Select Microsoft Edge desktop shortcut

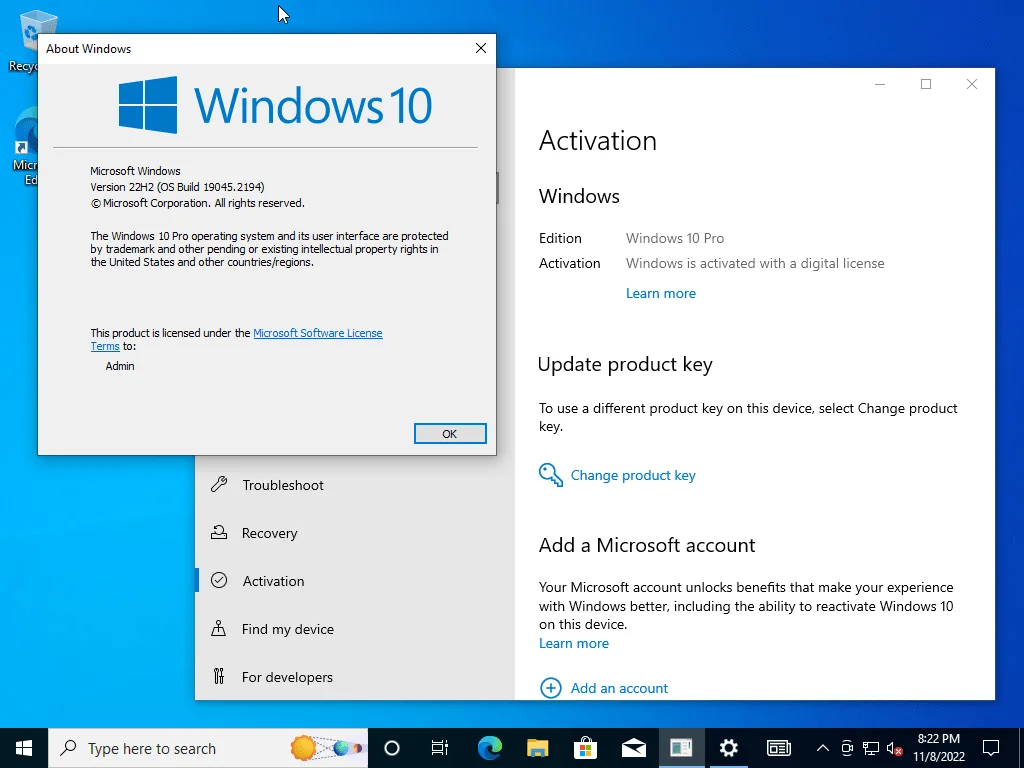[x=24, y=146]
